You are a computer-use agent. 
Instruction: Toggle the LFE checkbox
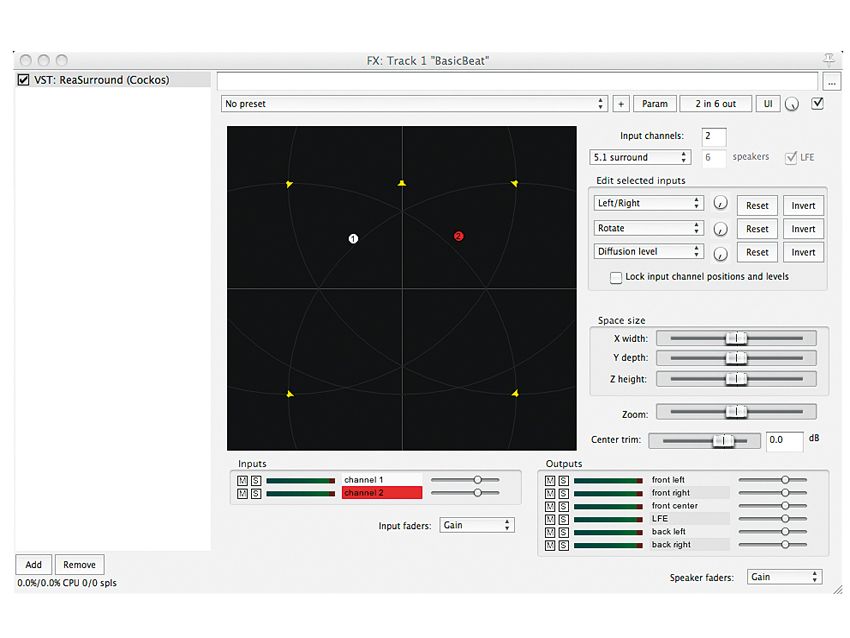791,158
